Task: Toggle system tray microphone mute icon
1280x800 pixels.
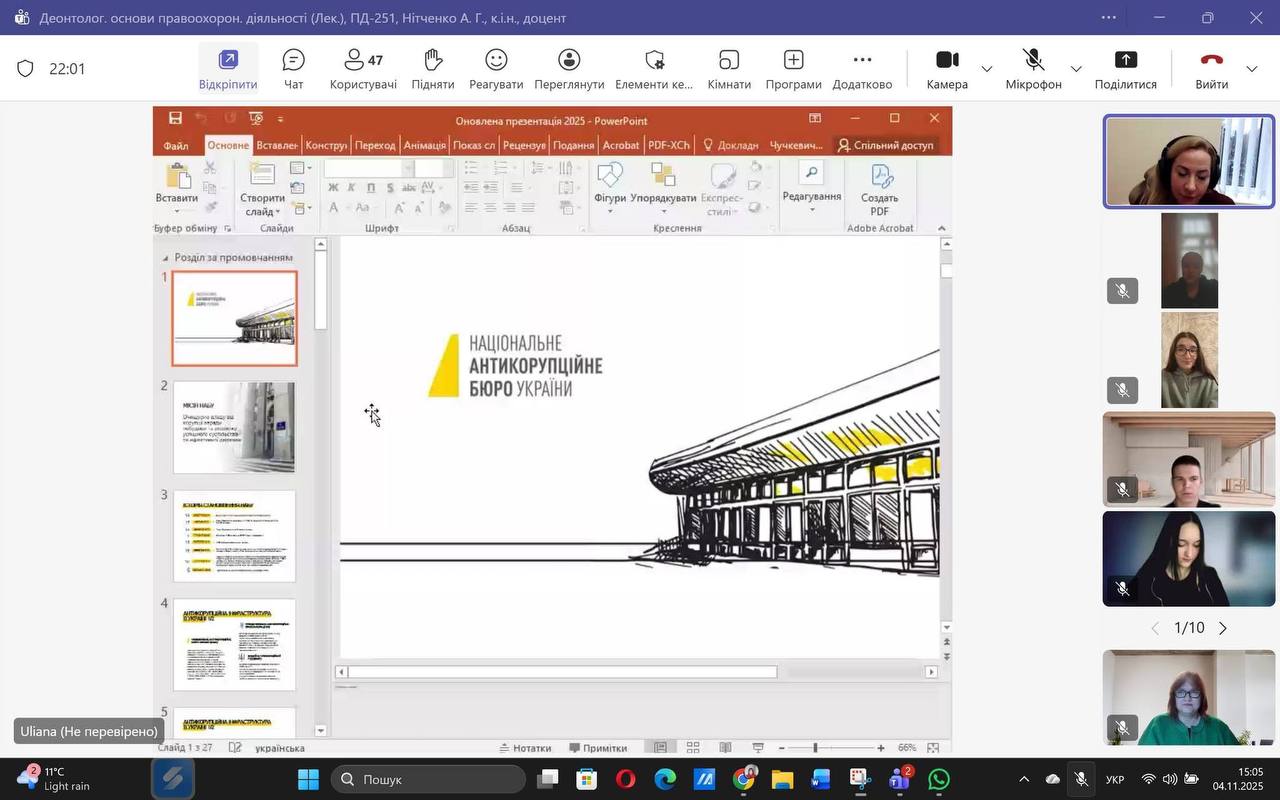Action: [1081, 779]
